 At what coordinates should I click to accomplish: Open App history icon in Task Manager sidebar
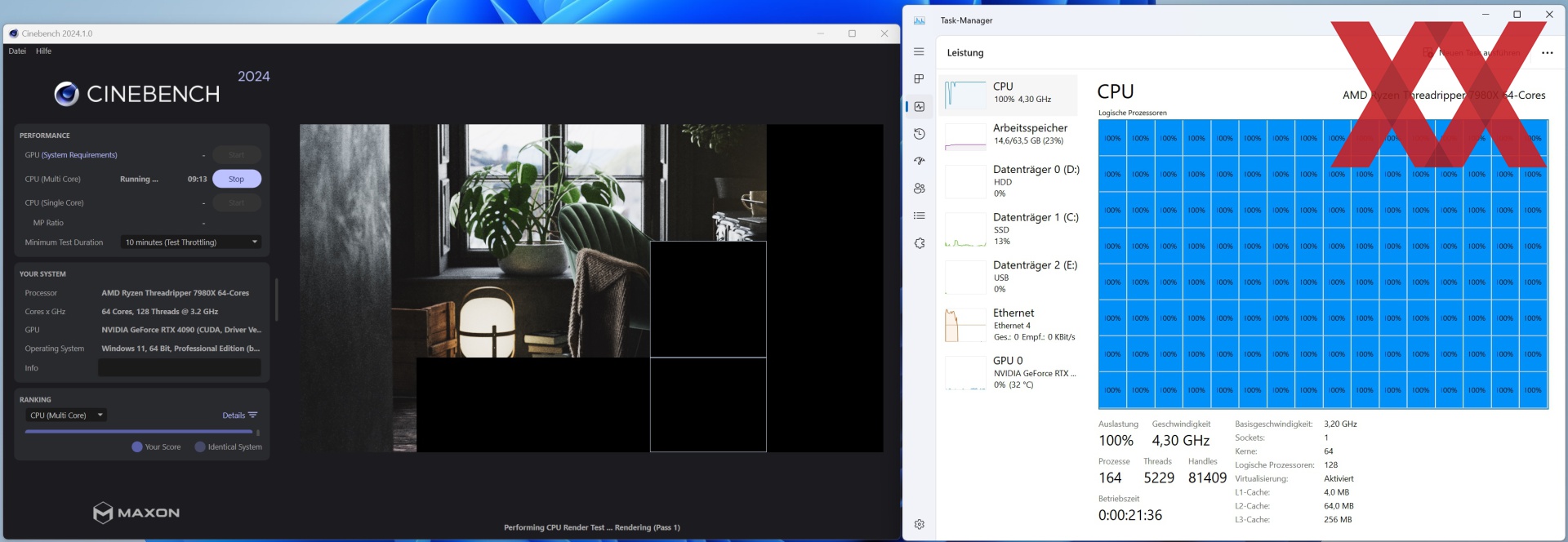point(919,134)
